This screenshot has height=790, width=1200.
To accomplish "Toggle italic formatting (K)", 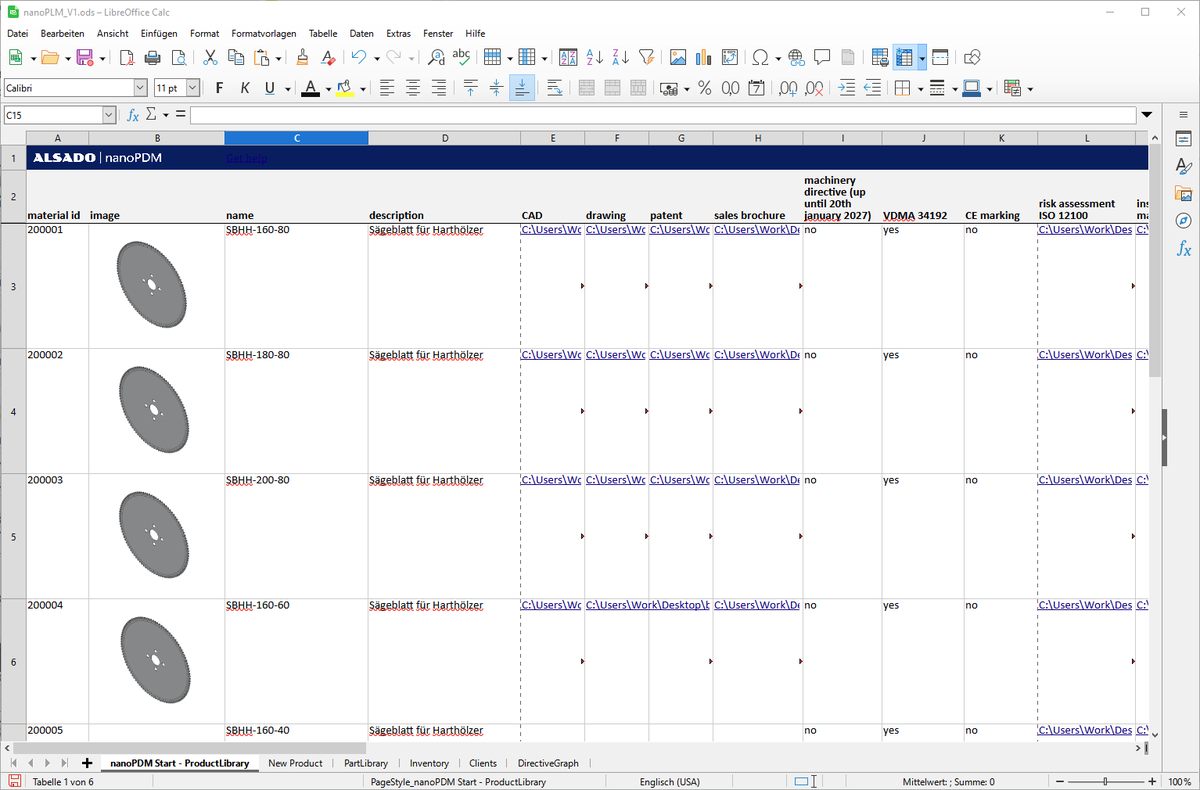I will pyautogui.click(x=245, y=88).
